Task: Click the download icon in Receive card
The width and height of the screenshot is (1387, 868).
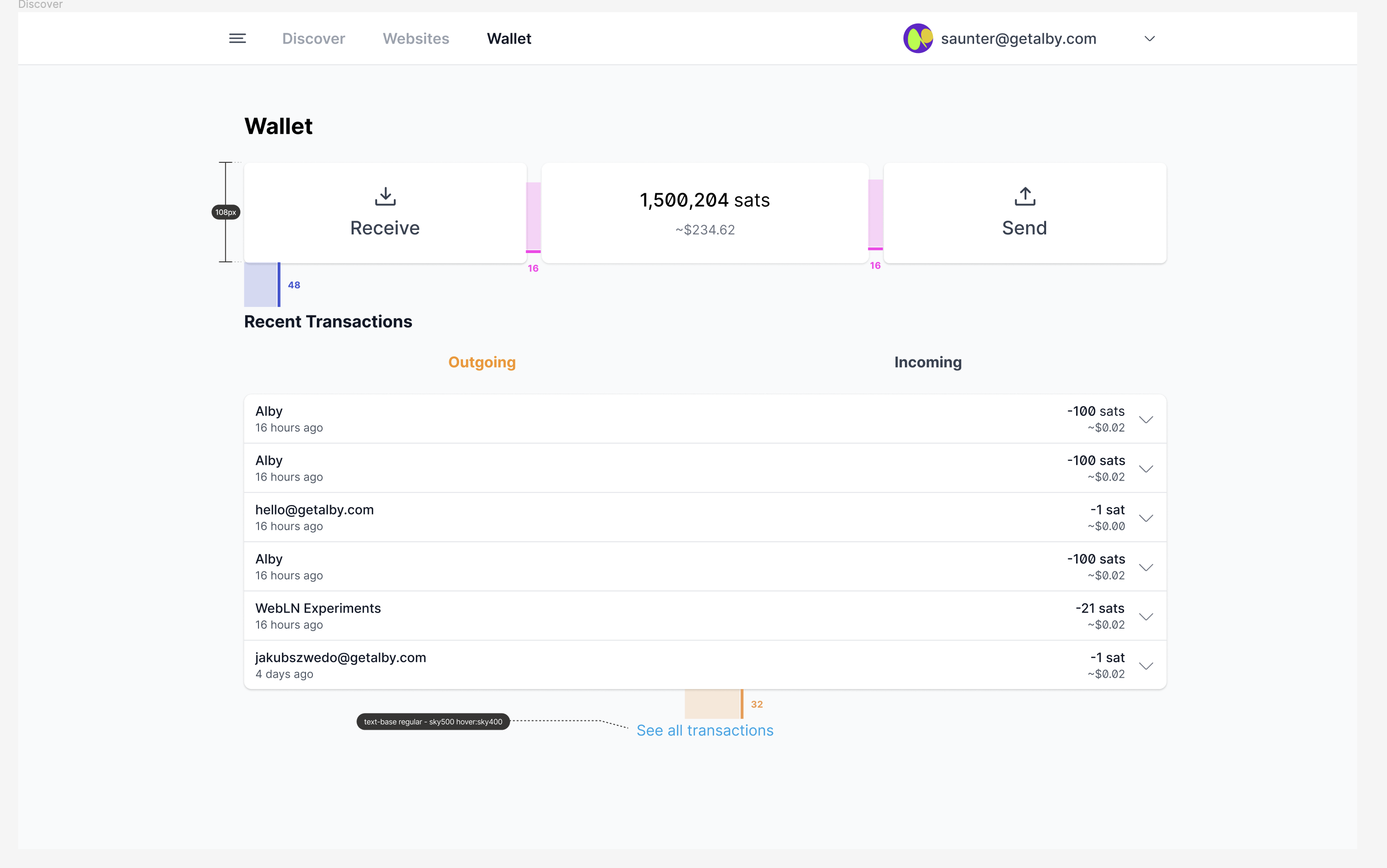Action: 385,196
